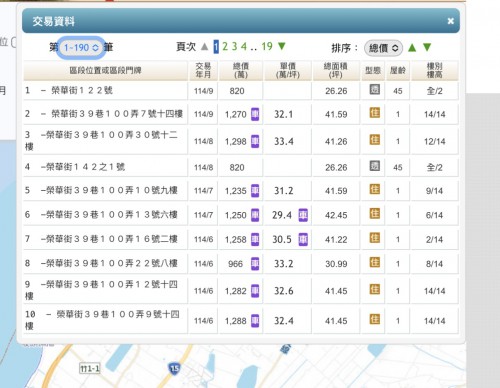Click the 型態 column header
The width and height of the screenshot is (500, 388).
(x=373, y=70)
